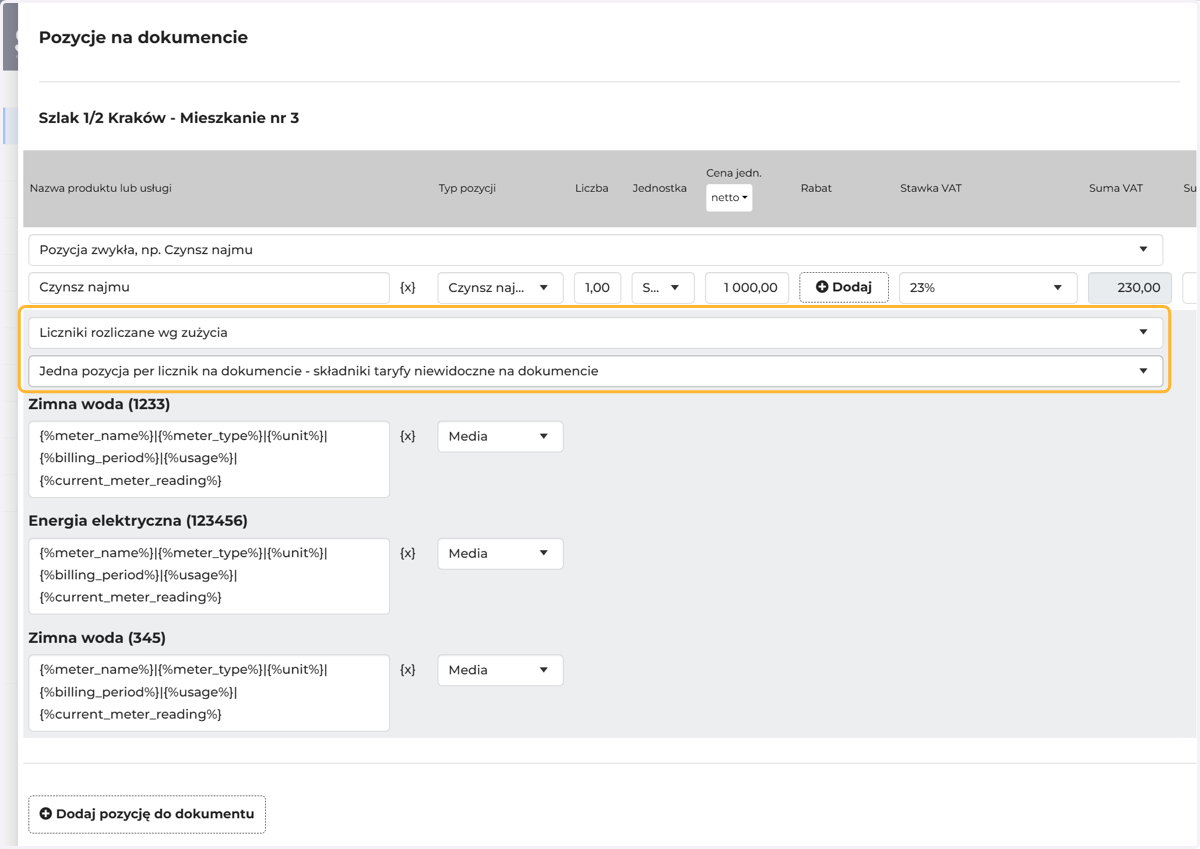
Task: Open the 'Liczniki rozliczane wg zużycia' dropdown
Action: pos(595,332)
